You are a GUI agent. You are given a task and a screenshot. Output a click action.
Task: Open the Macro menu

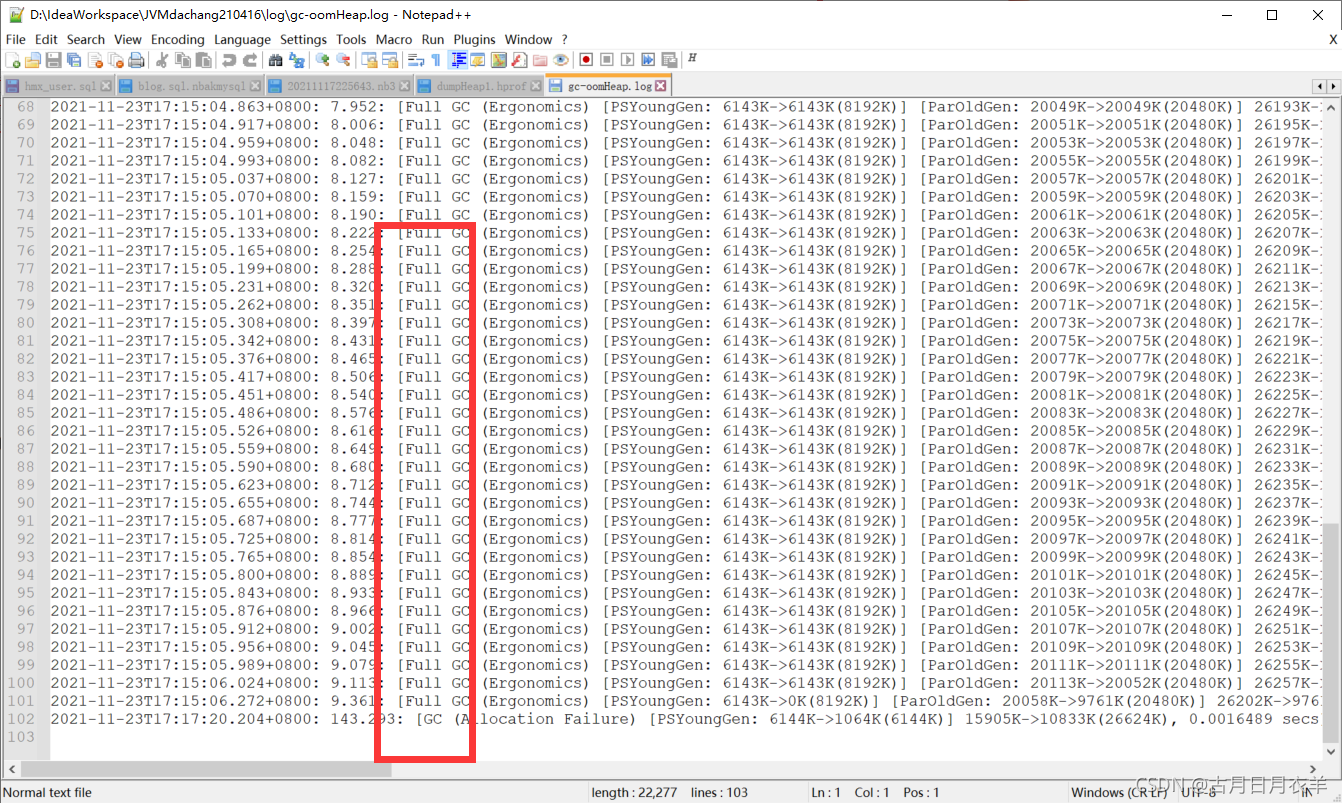coord(394,39)
